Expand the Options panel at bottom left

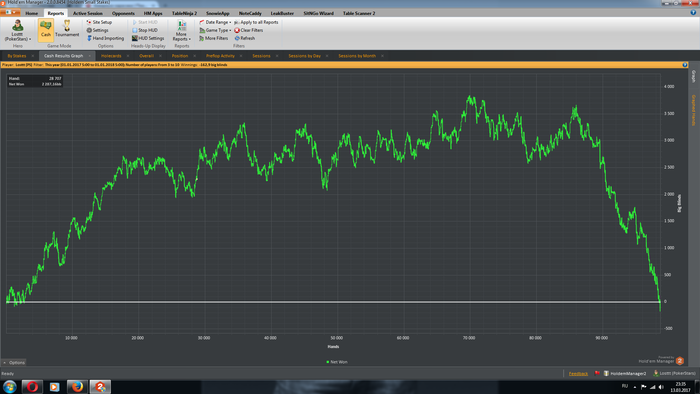coord(14,362)
